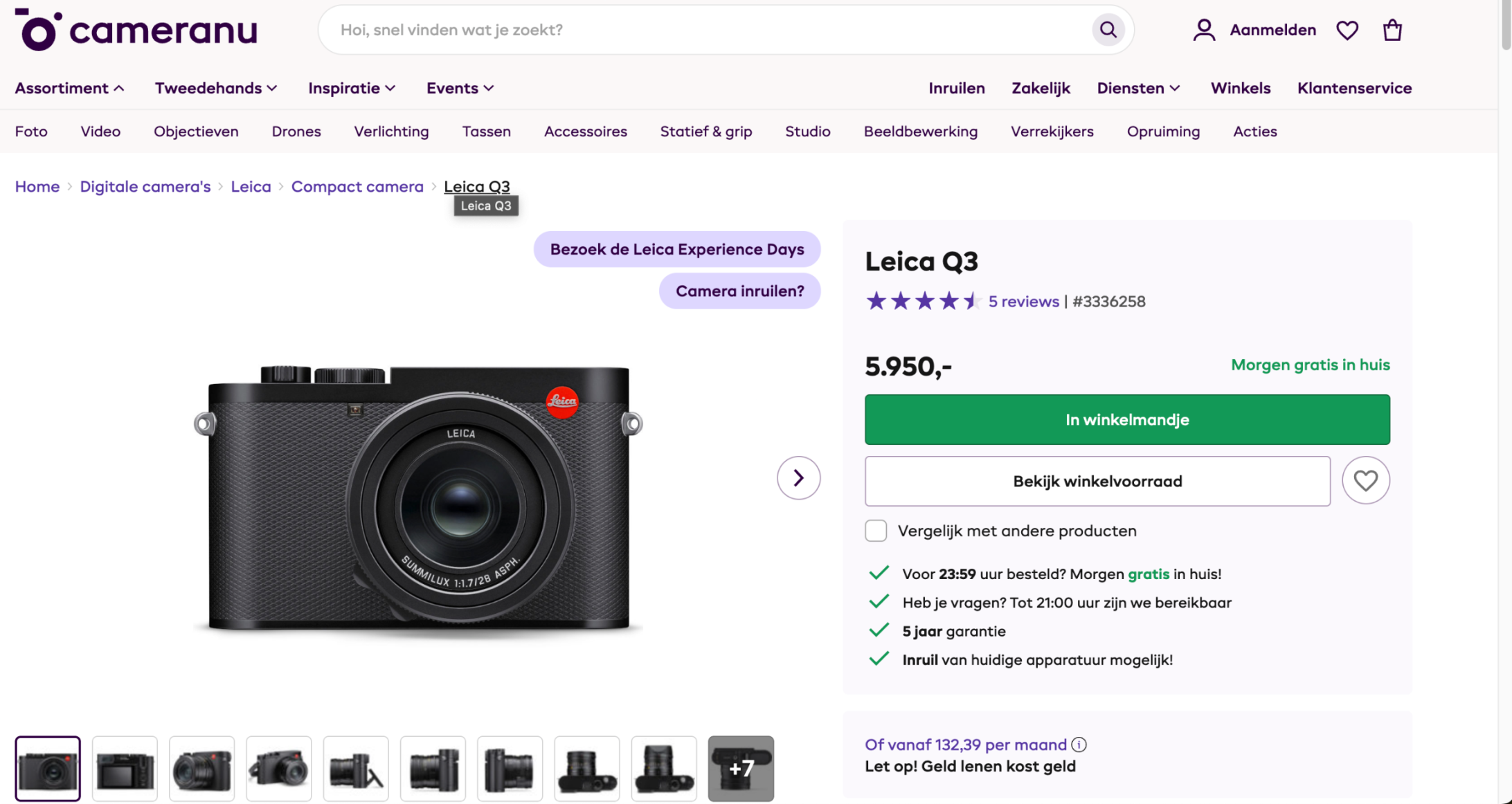The width and height of the screenshot is (1512, 804).
Task: Show next product image with arrow
Action: point(798,478)
